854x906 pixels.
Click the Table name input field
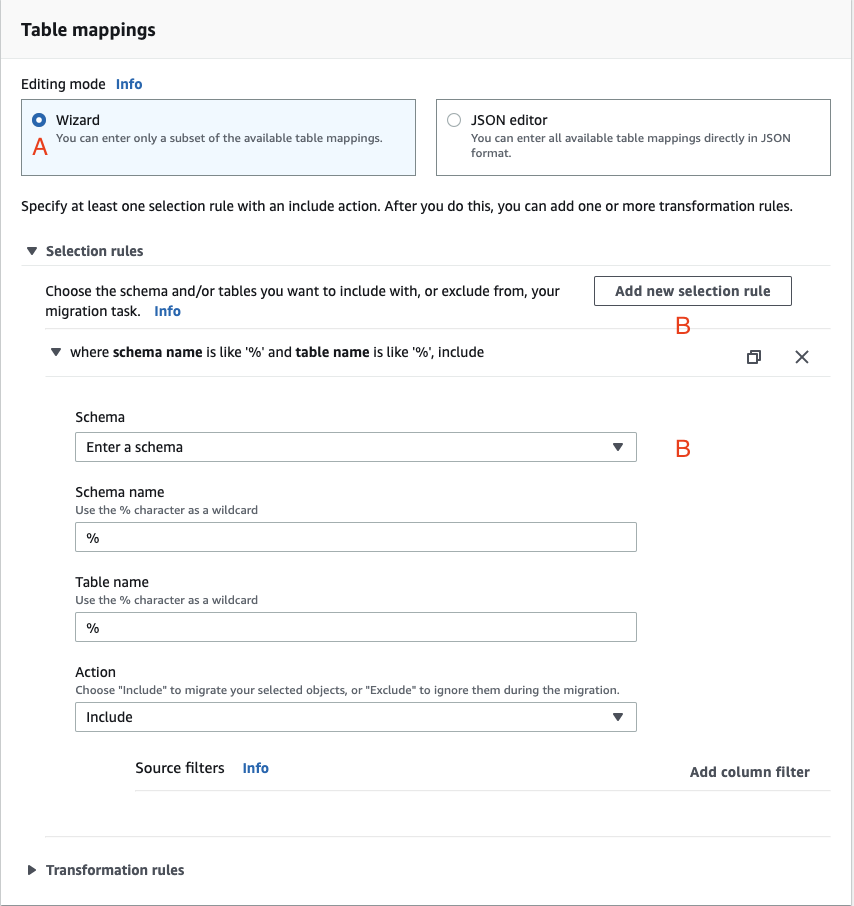click(355, 628)
